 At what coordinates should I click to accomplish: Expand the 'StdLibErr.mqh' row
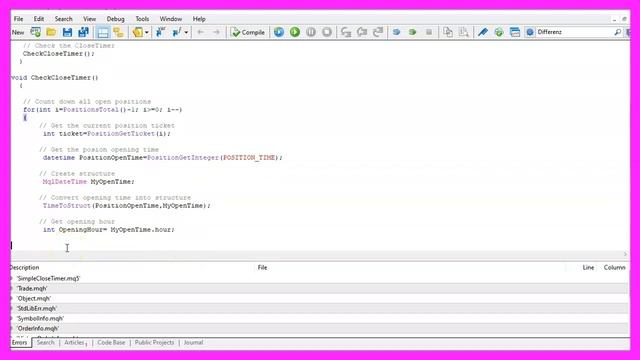pyautogui.click(x=12, y=309)
